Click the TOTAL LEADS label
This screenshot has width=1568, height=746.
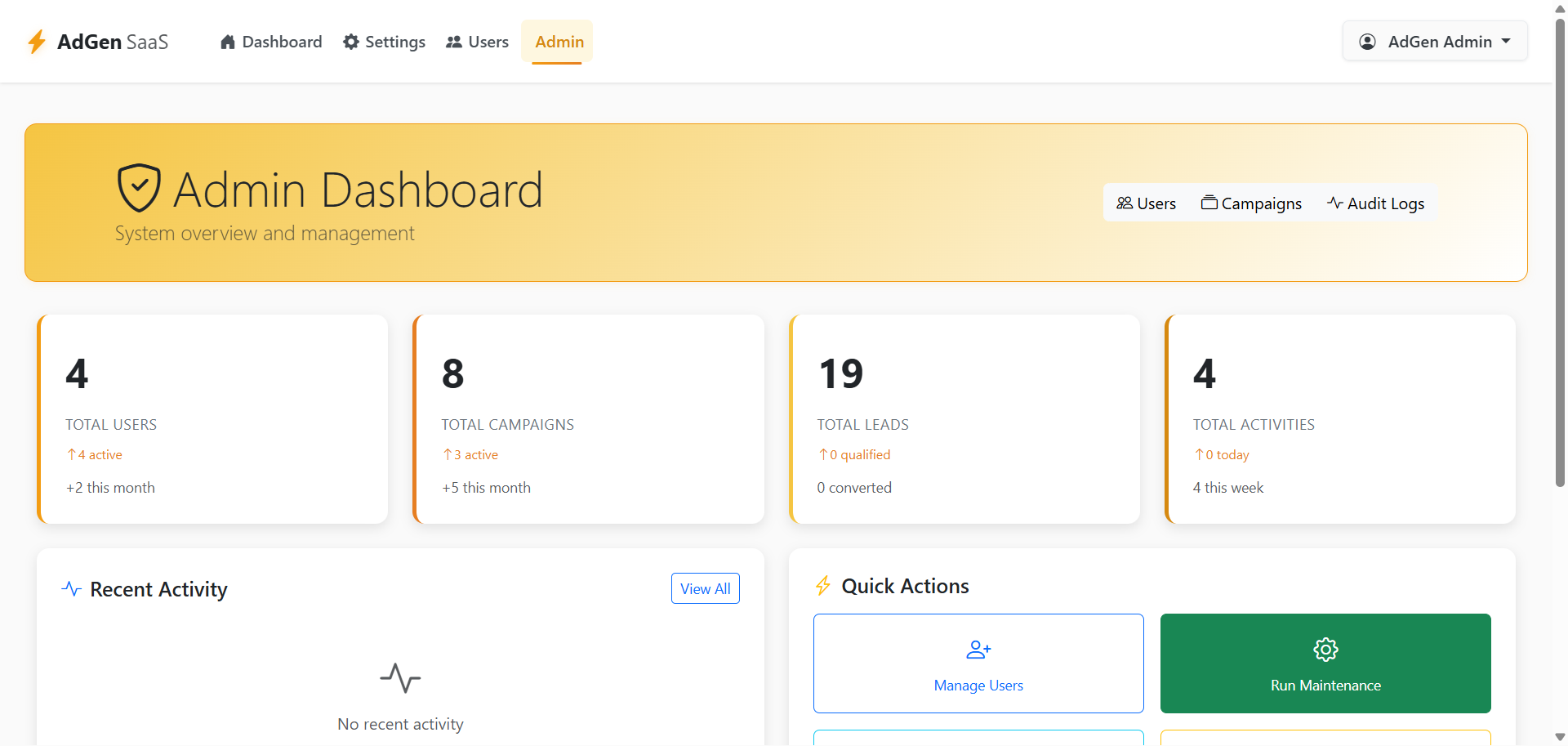(863, 425)
